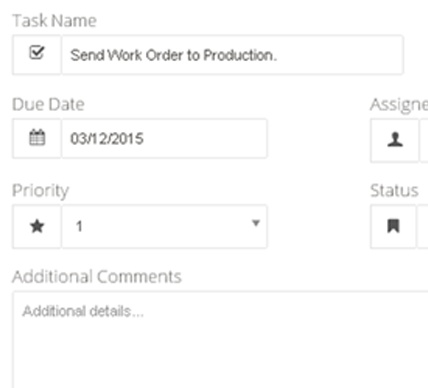Open the Status selection field

(423, 227)
